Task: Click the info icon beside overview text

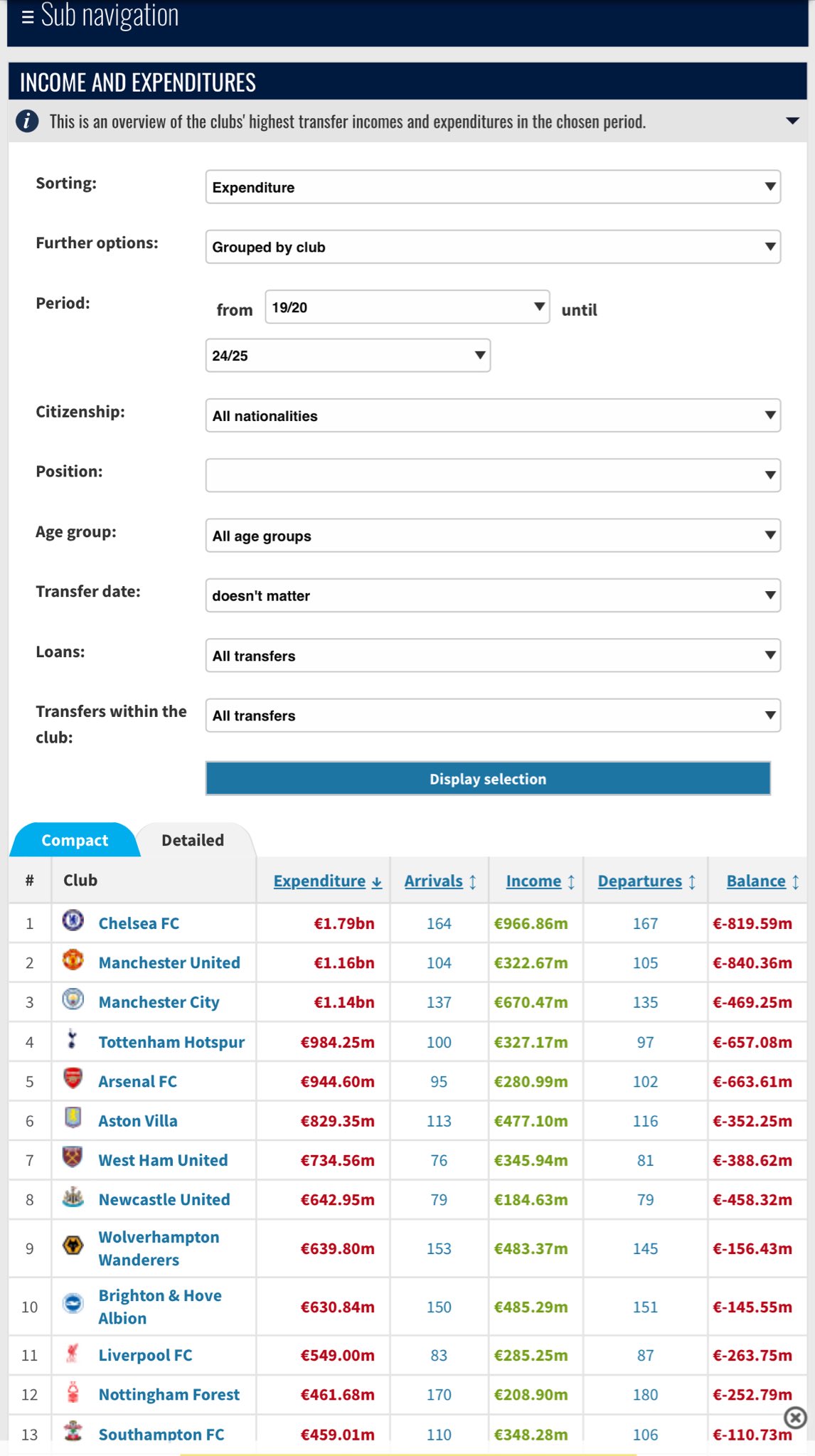Action: click(x=27, y=121)
